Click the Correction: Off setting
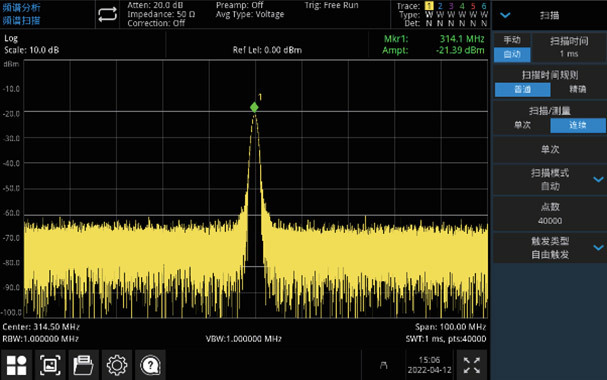This screenshot has height=380, width=607. pos(156,23)
